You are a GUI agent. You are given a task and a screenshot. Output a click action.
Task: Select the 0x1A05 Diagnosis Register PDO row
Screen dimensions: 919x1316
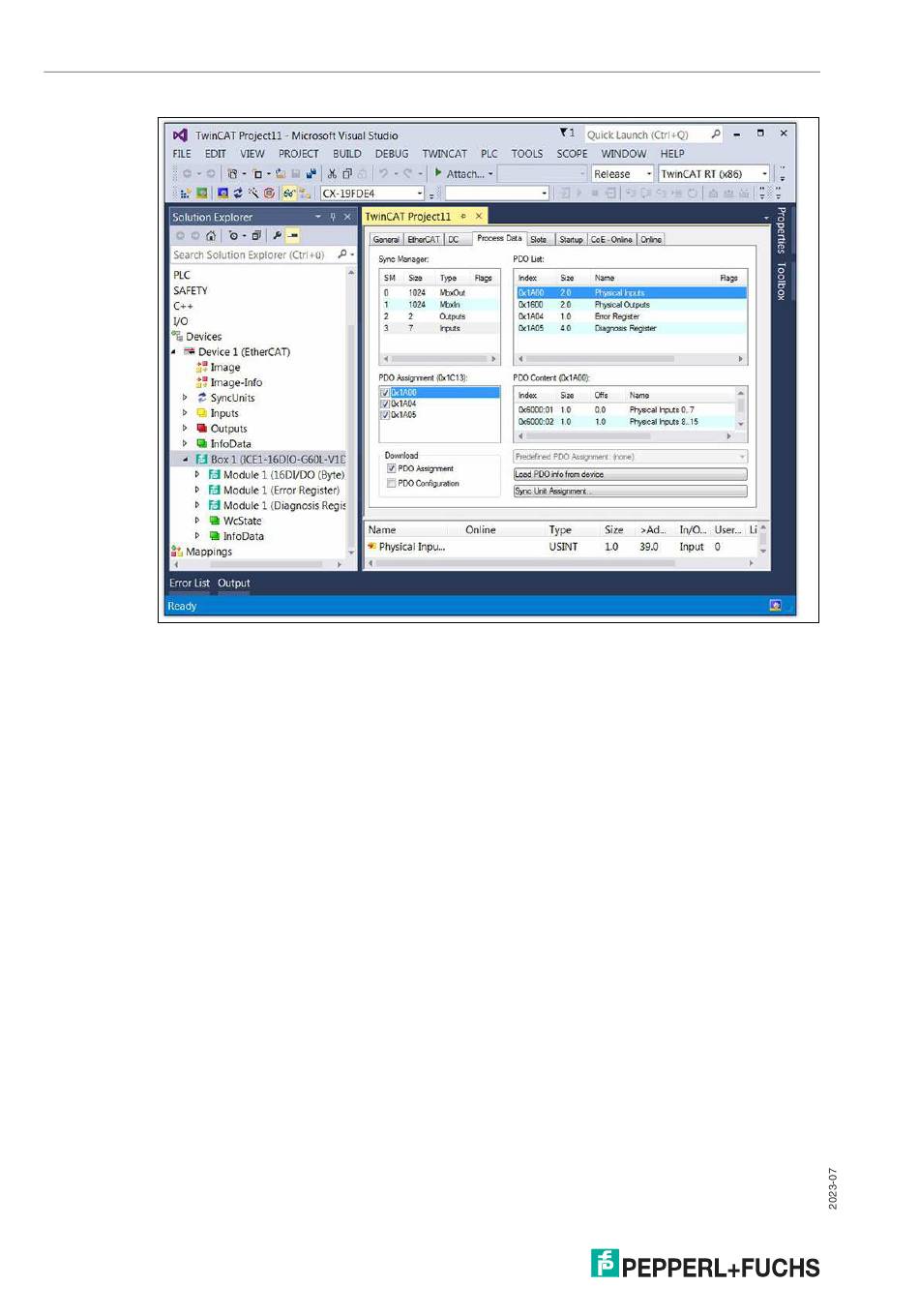pyautogui.click(x=631, y=328)
